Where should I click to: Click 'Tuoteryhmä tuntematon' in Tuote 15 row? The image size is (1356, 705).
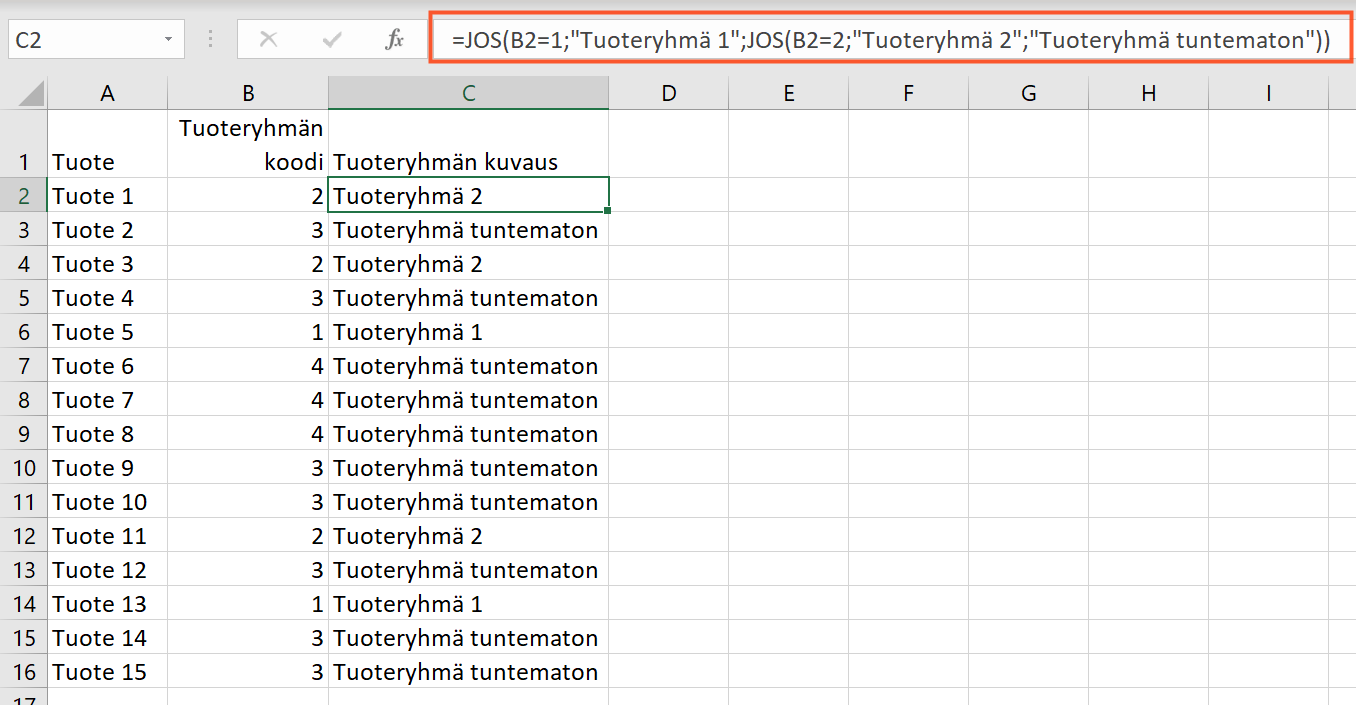pyautogui.click(x=468, y=672)
